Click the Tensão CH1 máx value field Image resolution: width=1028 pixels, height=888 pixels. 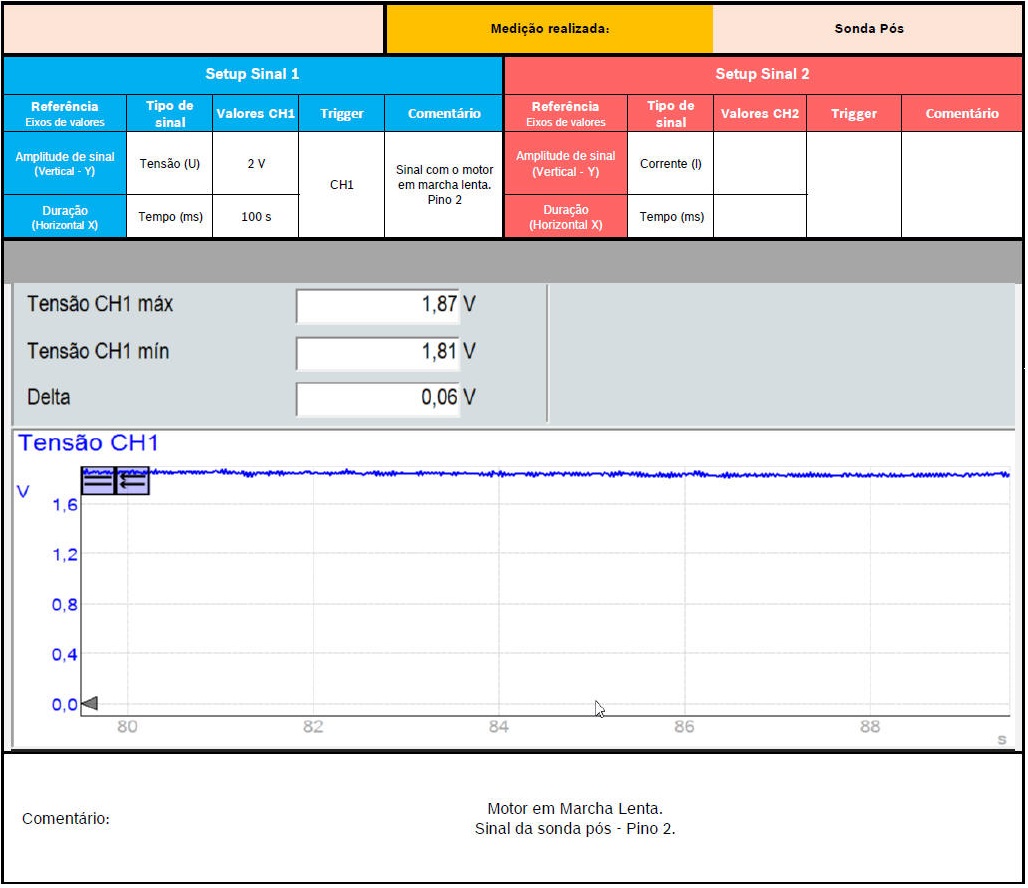[378, 305]
